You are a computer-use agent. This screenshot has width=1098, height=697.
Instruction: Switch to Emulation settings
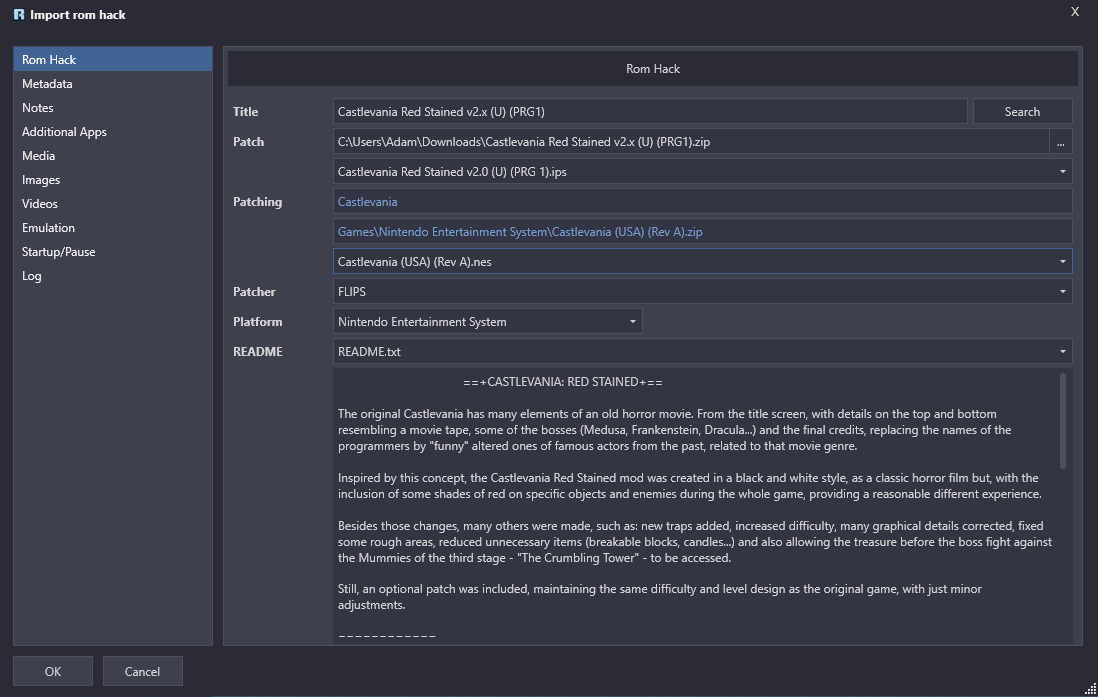(113, 228)
